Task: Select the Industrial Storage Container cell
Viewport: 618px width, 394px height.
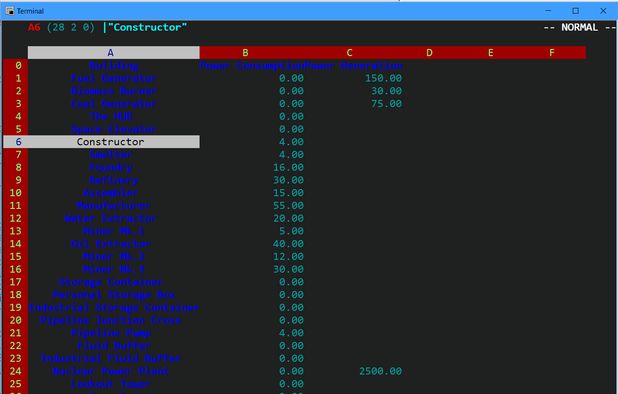Action: click(x=114, y=307)
